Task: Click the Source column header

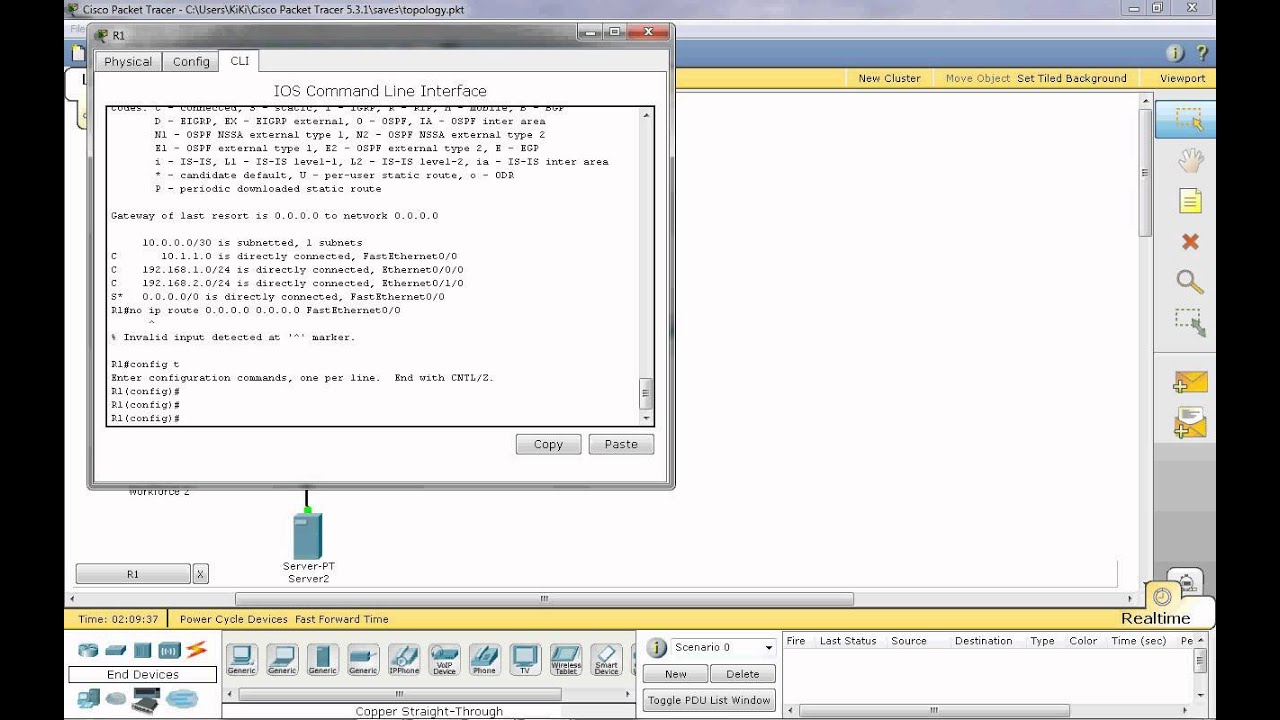Action: coord(909,641)
